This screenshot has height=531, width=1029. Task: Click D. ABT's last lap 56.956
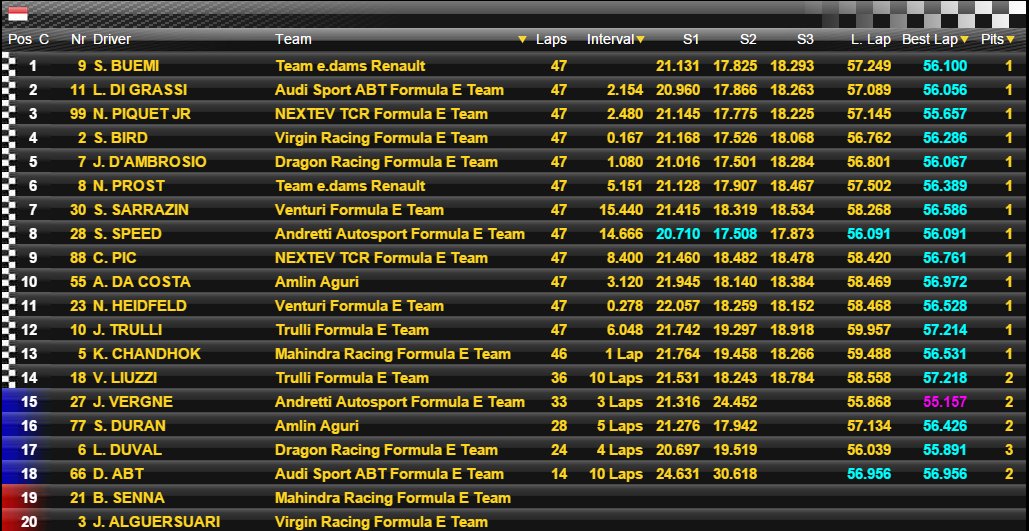869,474
